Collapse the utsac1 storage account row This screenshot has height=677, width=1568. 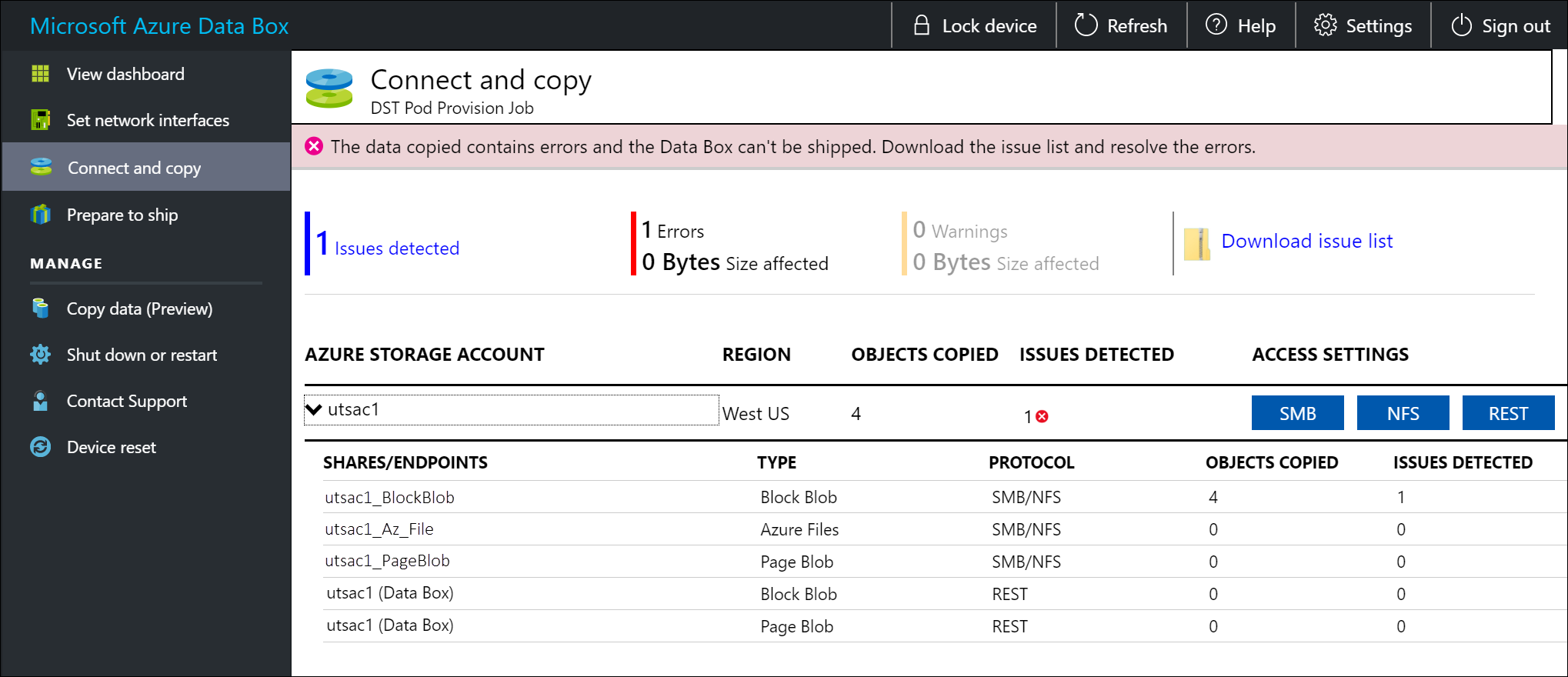tap(313, 410)
